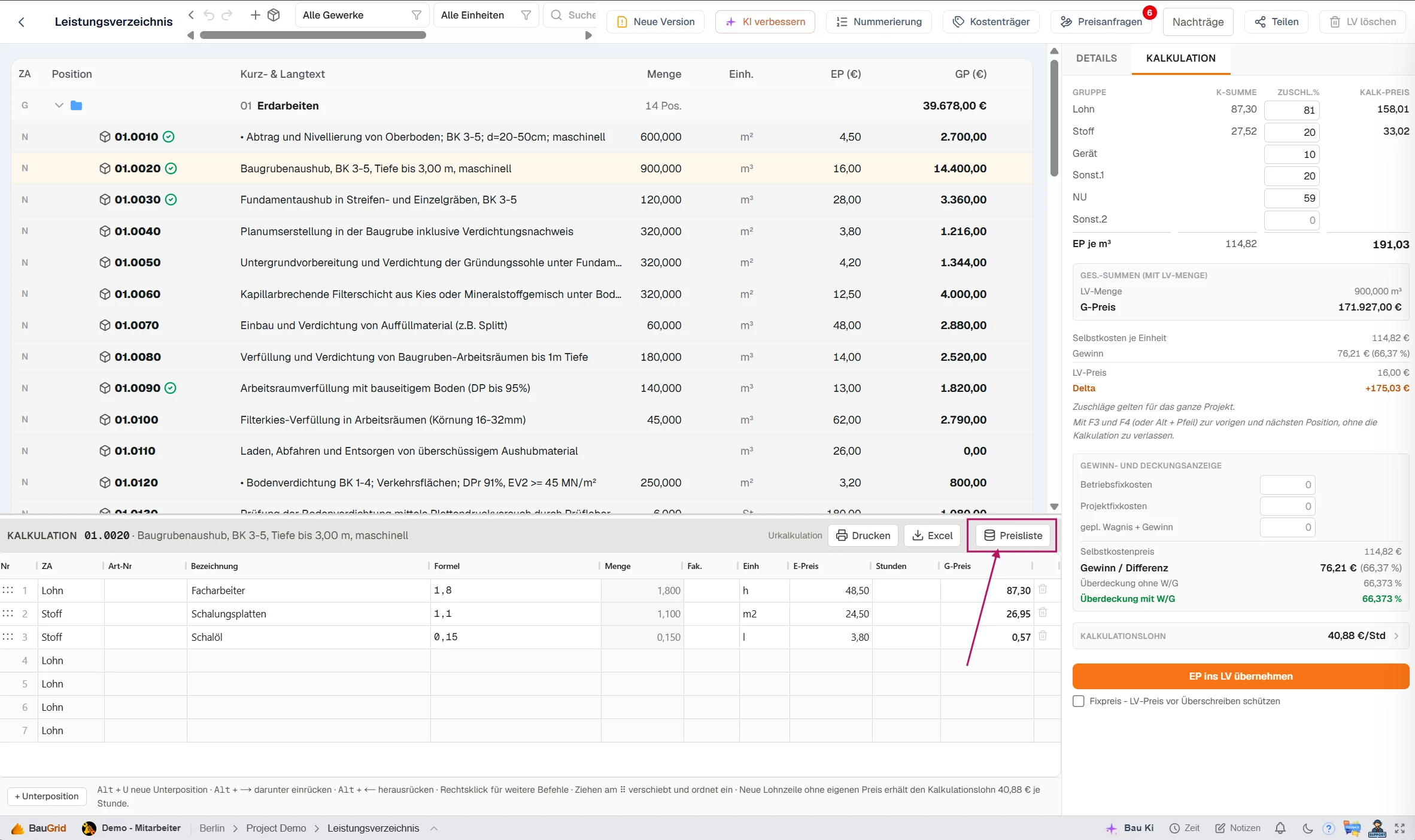Edit the NU surcharge percent field

(1292, 198)
